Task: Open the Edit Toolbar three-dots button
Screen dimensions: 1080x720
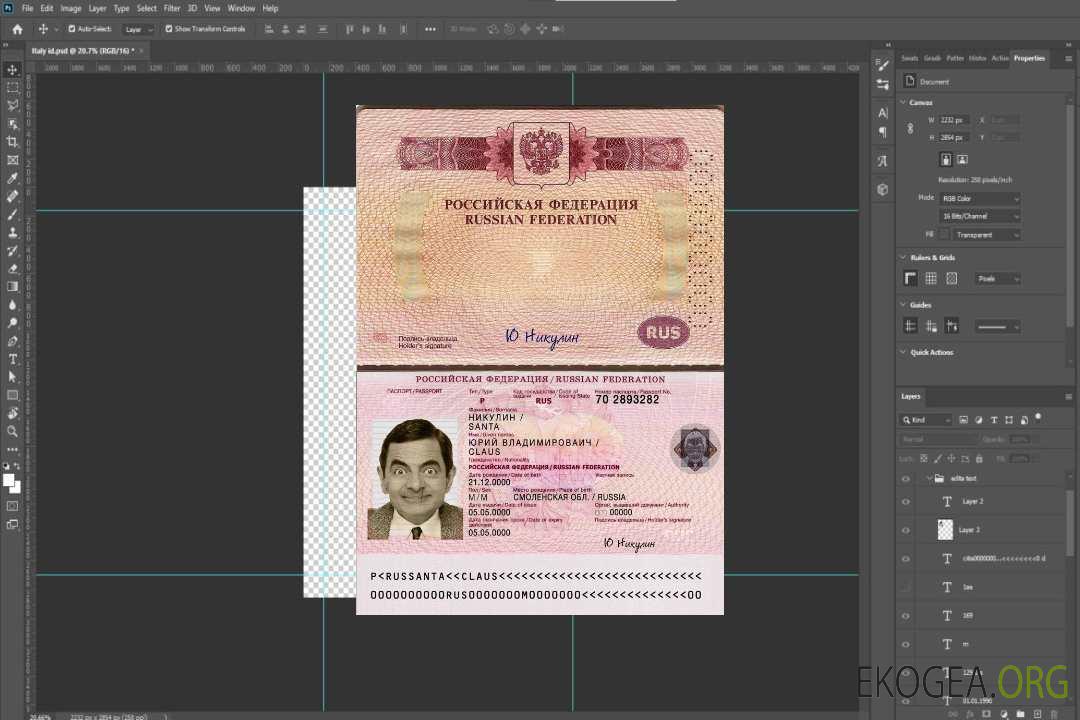Action: point(12,449)
